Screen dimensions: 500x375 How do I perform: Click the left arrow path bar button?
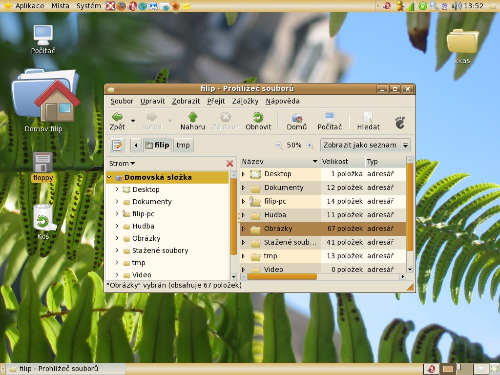coord(136,145)
